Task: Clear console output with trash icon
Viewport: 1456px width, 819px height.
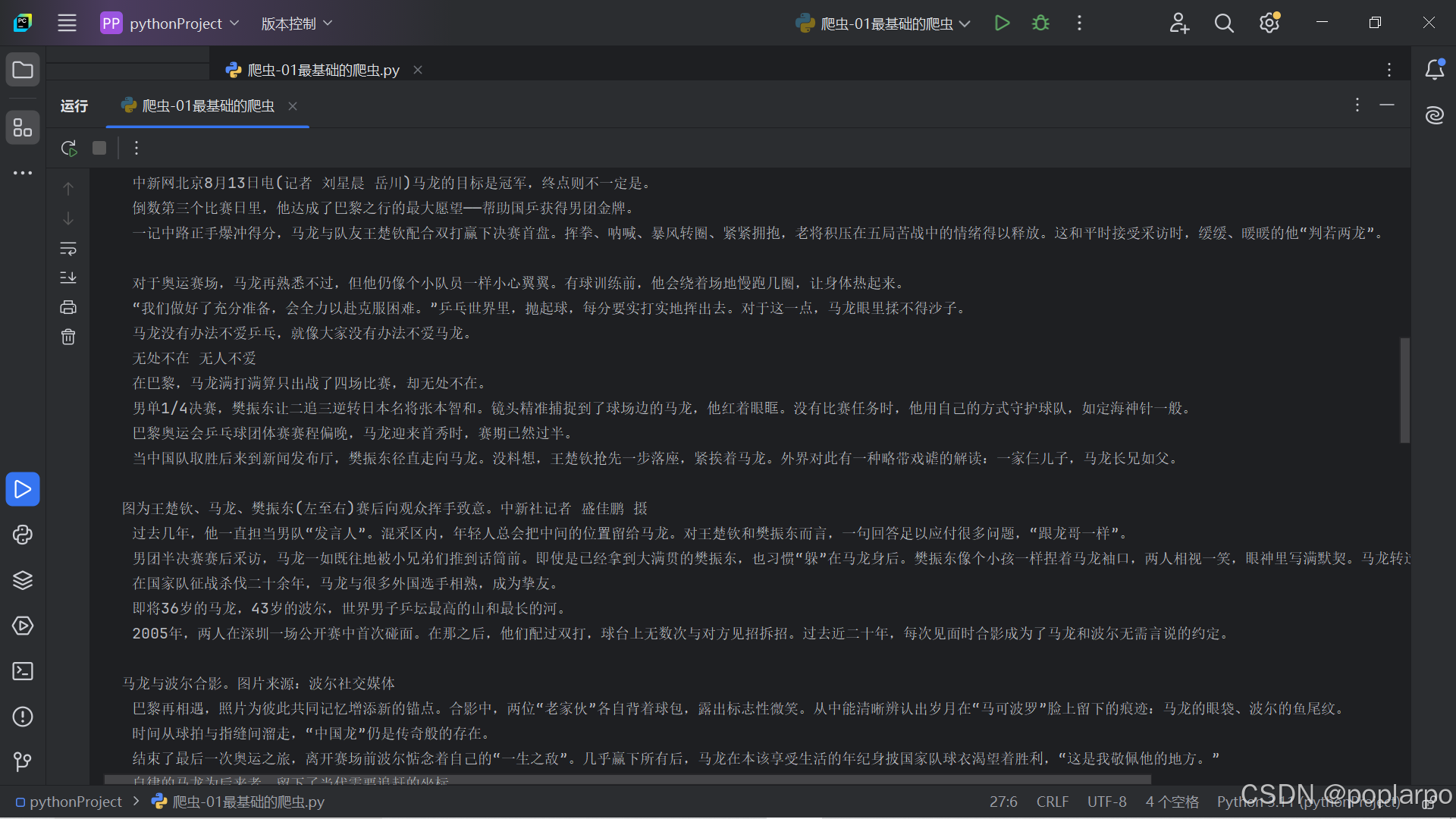Action: 68,337
